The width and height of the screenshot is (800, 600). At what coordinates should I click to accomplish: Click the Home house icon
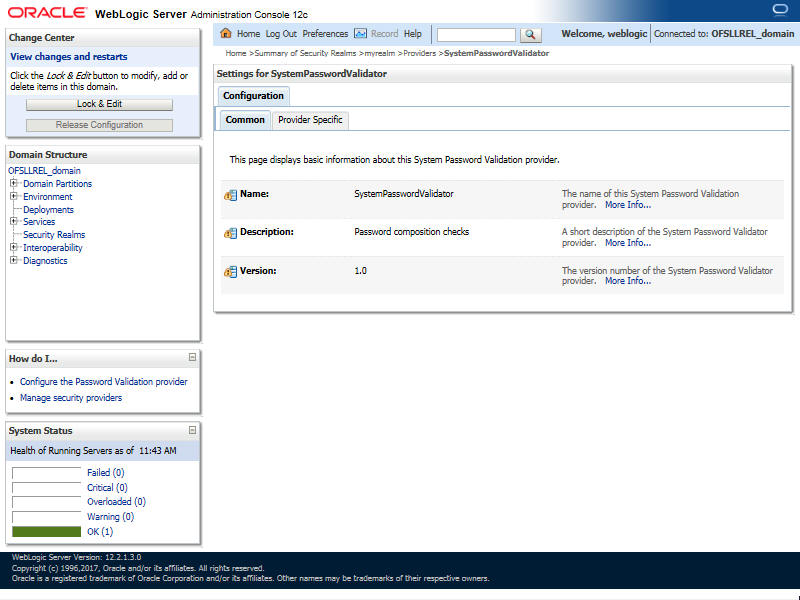pyautogui.click(x=226, y=34)
